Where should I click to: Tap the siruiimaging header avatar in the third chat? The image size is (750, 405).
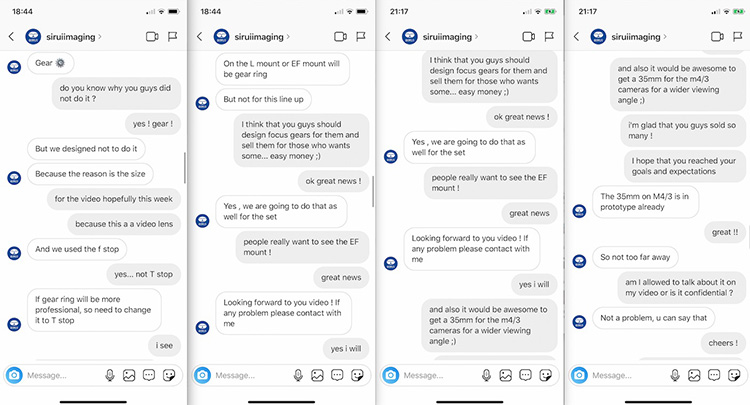coord(410,36)
